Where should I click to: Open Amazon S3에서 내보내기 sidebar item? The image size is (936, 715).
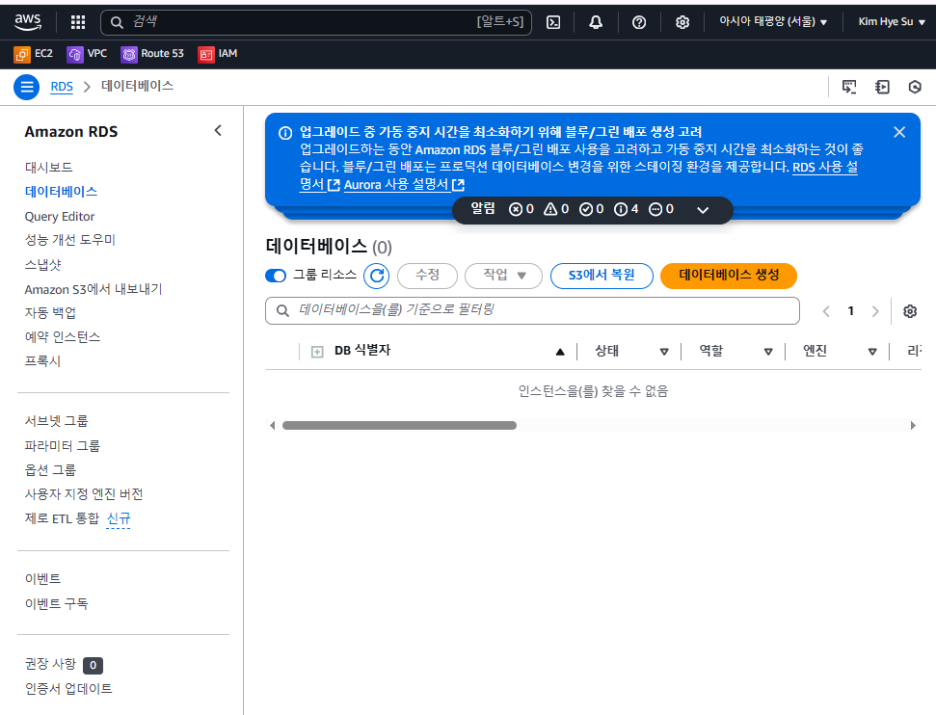click(x=93, y=289)
